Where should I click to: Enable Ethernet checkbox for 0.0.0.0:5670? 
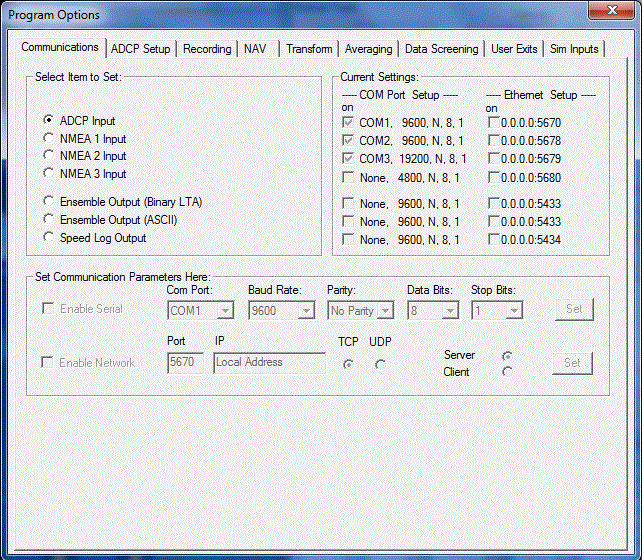[x=494, y=122]
